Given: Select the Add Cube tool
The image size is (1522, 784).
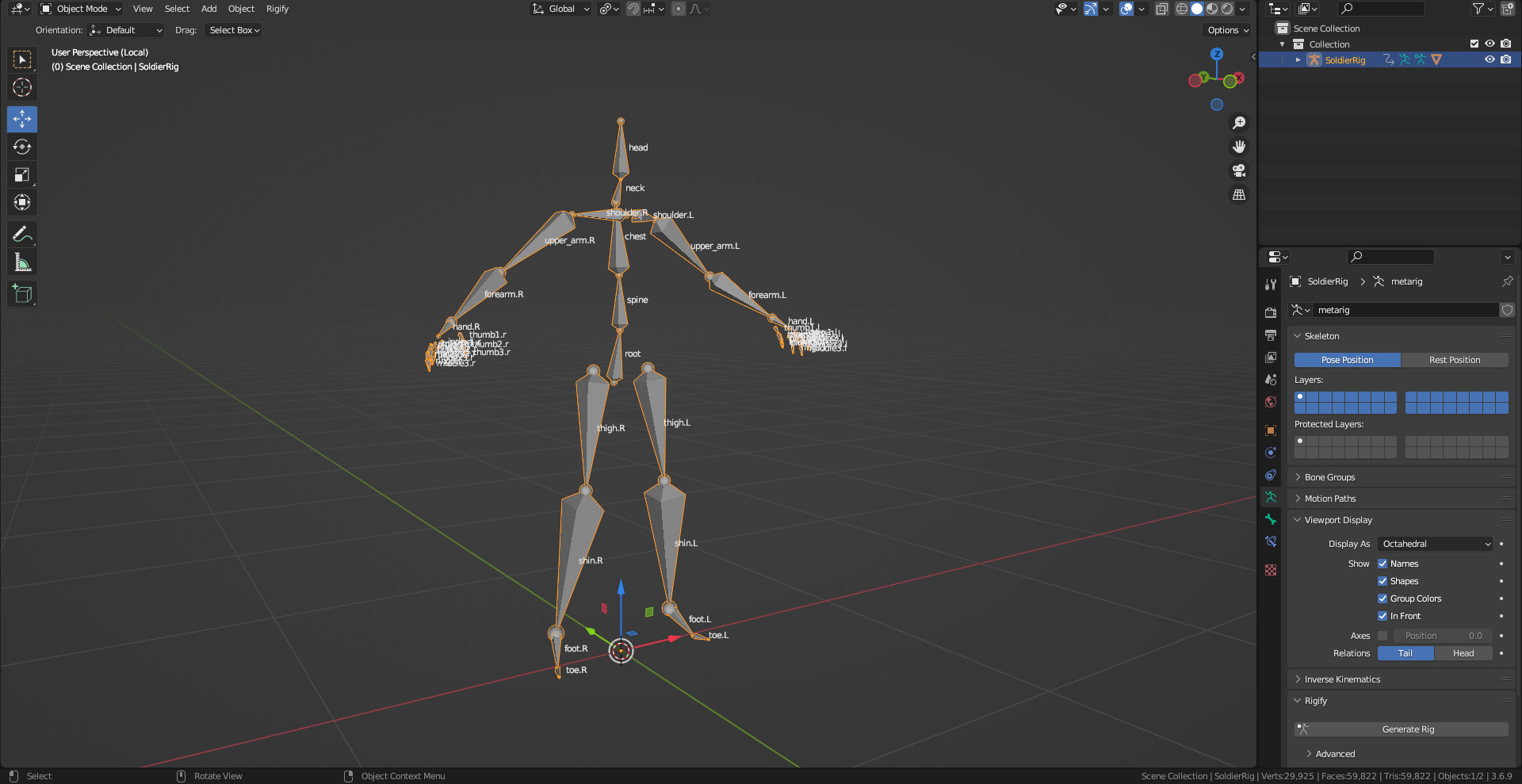Looking at the screenshot, I should [22, 294].
